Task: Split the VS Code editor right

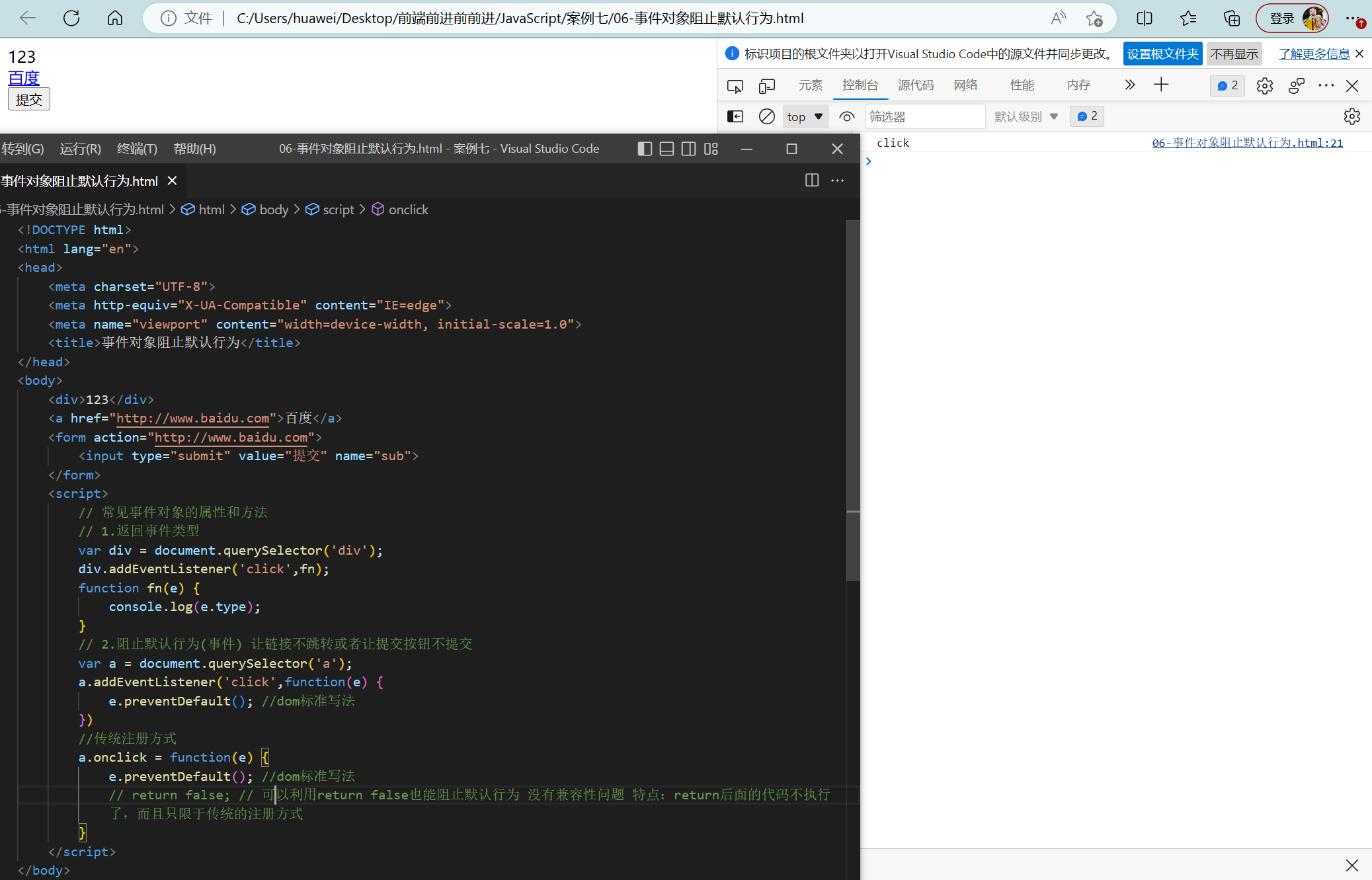Action: click(812, 180)
